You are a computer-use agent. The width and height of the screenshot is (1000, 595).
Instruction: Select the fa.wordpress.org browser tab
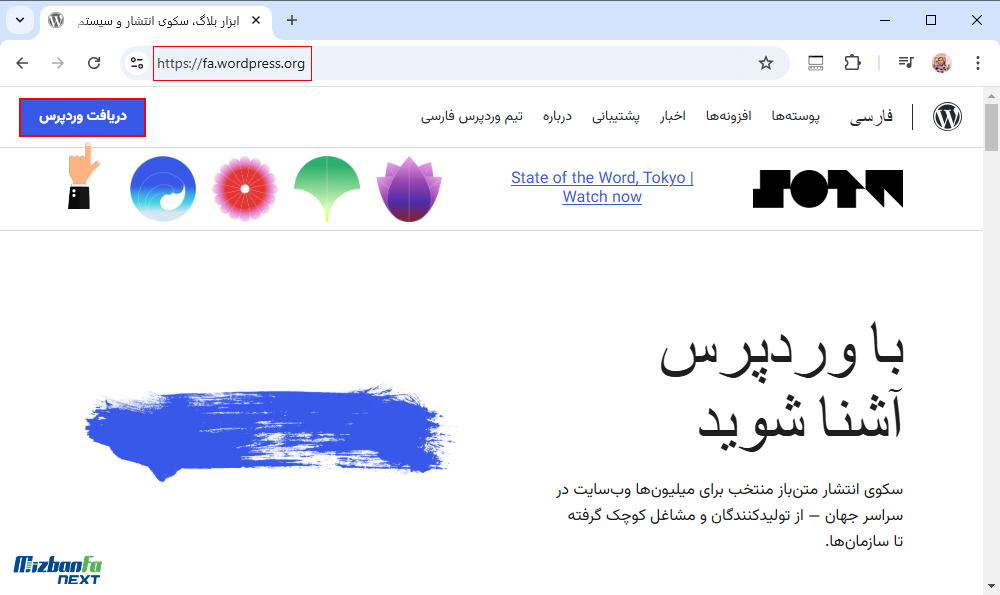point(156,21)
